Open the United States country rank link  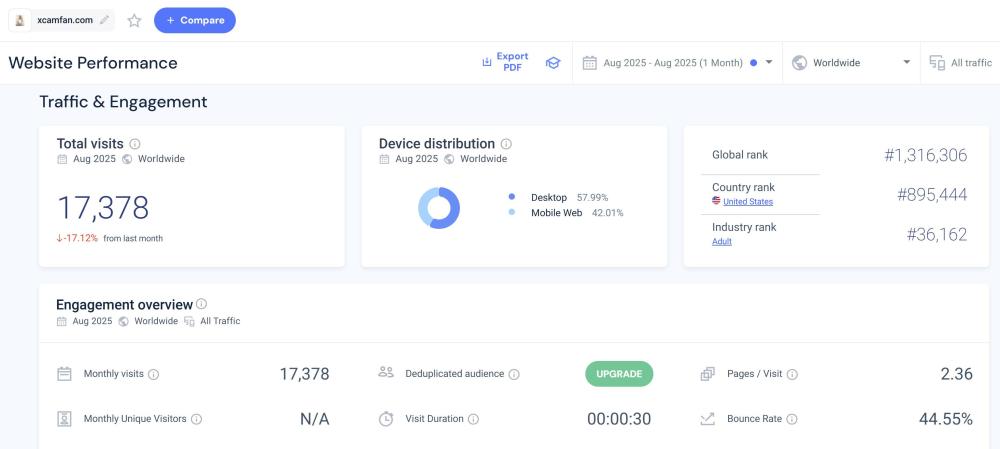pyautogui.click(x=747, y=202)
